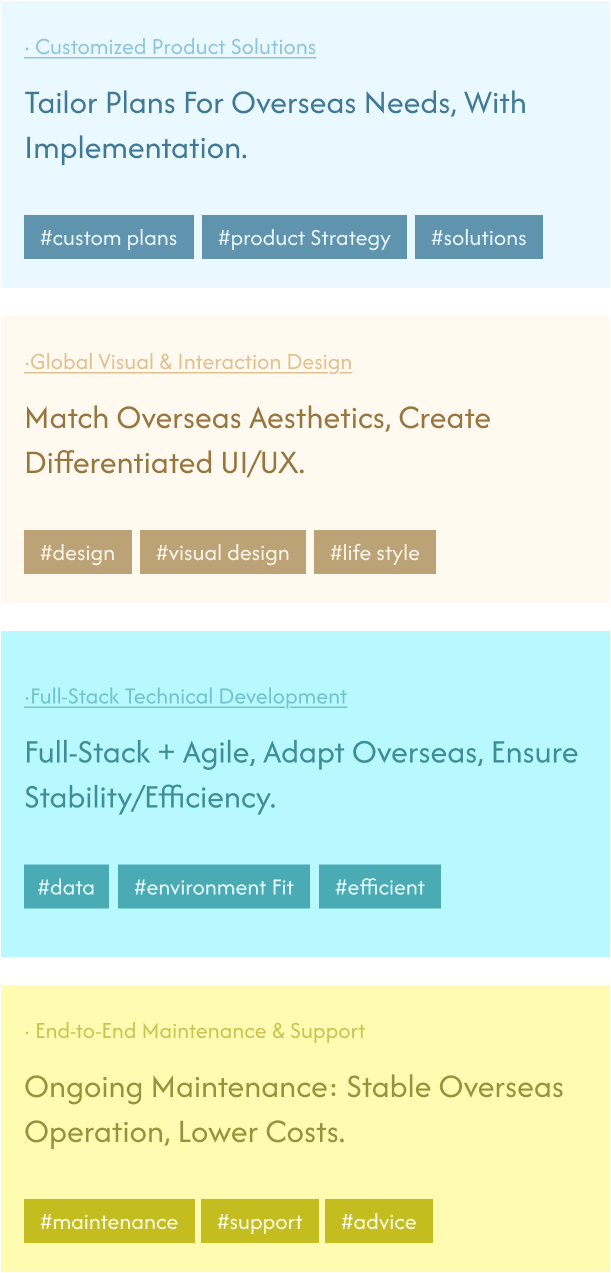This screenshot has width=611, height=1273.
Task: Select the #support tag
Action: click(x=260, y=1222)
